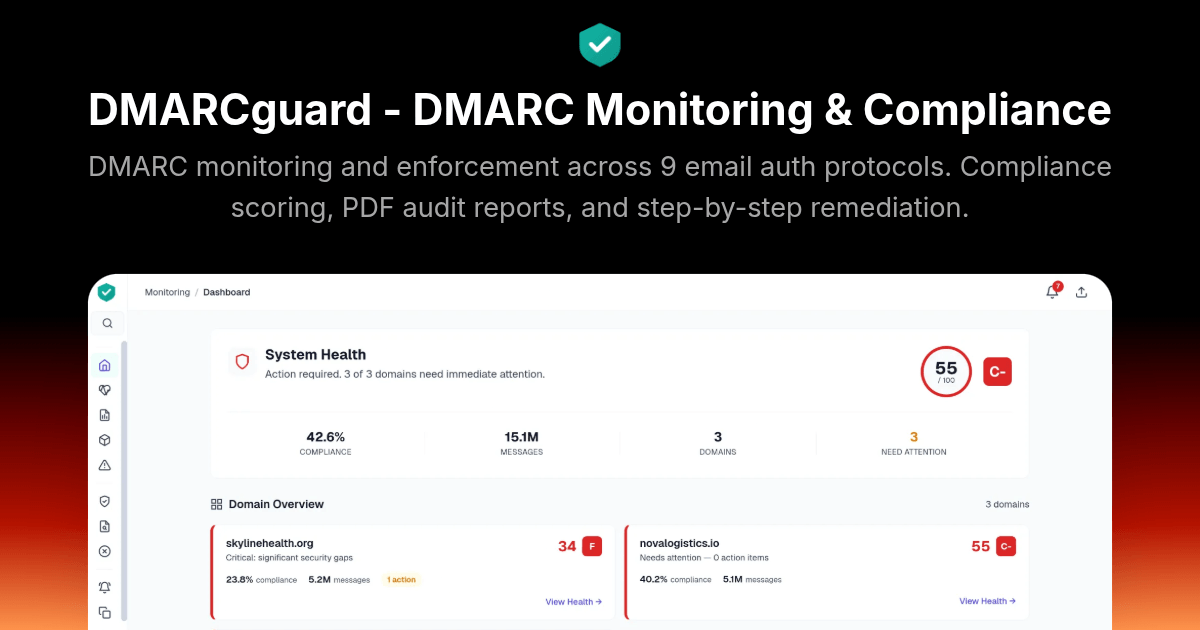Screen dimensions: 1200x630
Task: Click the Dashboard breadcrumb
Action: 227,292
